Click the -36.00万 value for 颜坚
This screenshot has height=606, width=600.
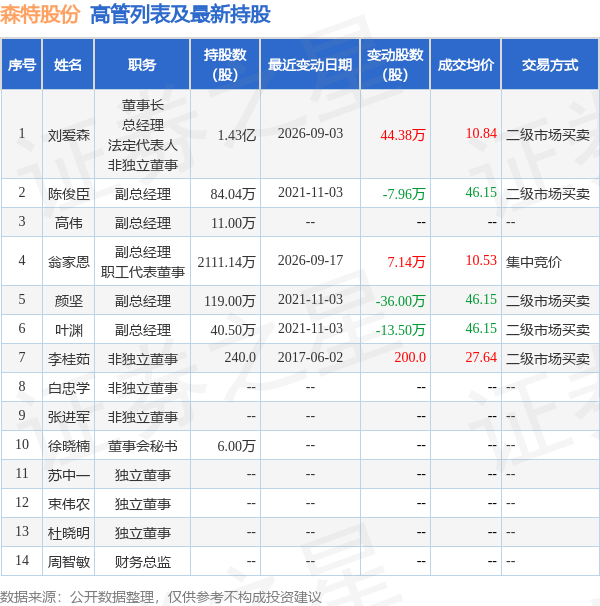pyautogui.click(x=401, y=301)
